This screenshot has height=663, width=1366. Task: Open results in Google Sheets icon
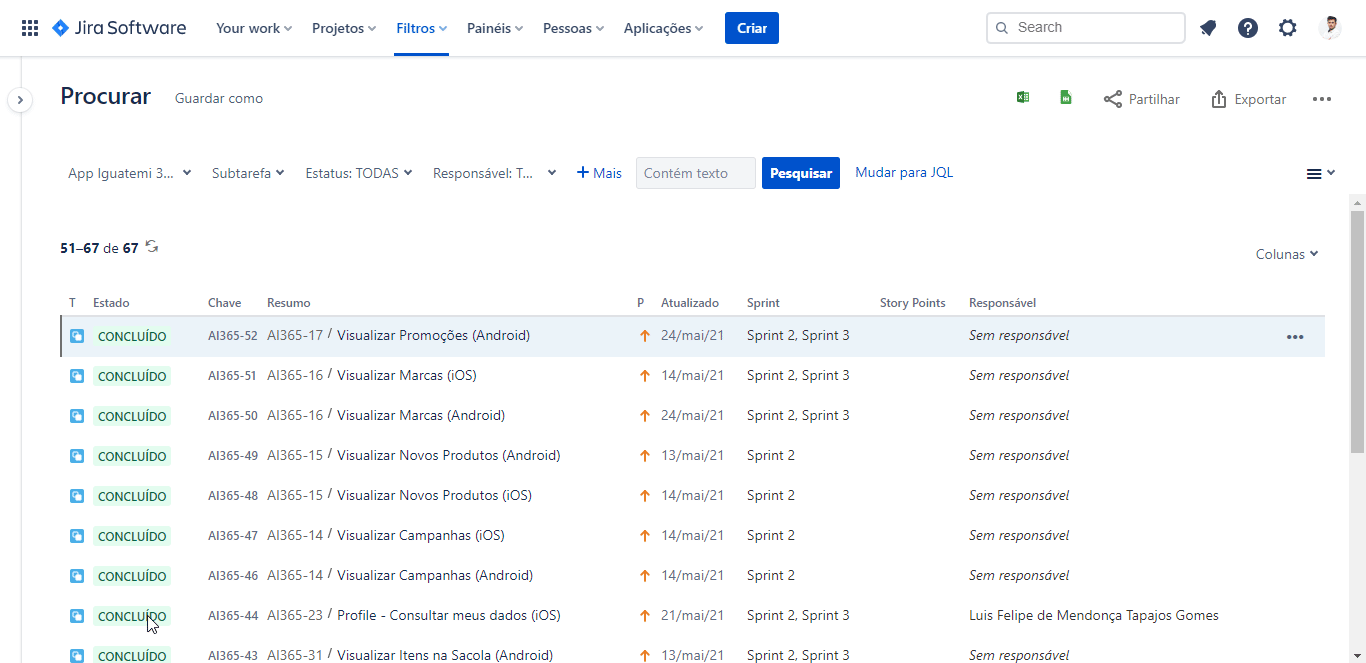point(1066,98)
